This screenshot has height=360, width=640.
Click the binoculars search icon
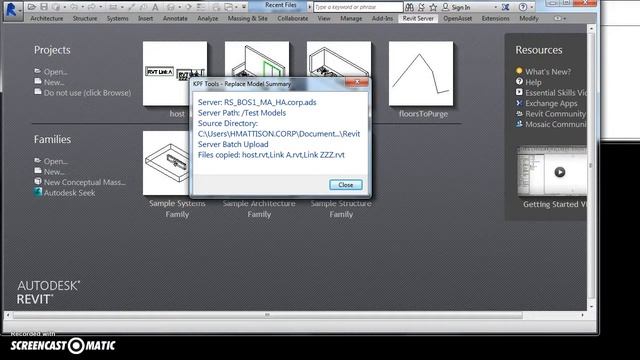(x=409, y=7)
